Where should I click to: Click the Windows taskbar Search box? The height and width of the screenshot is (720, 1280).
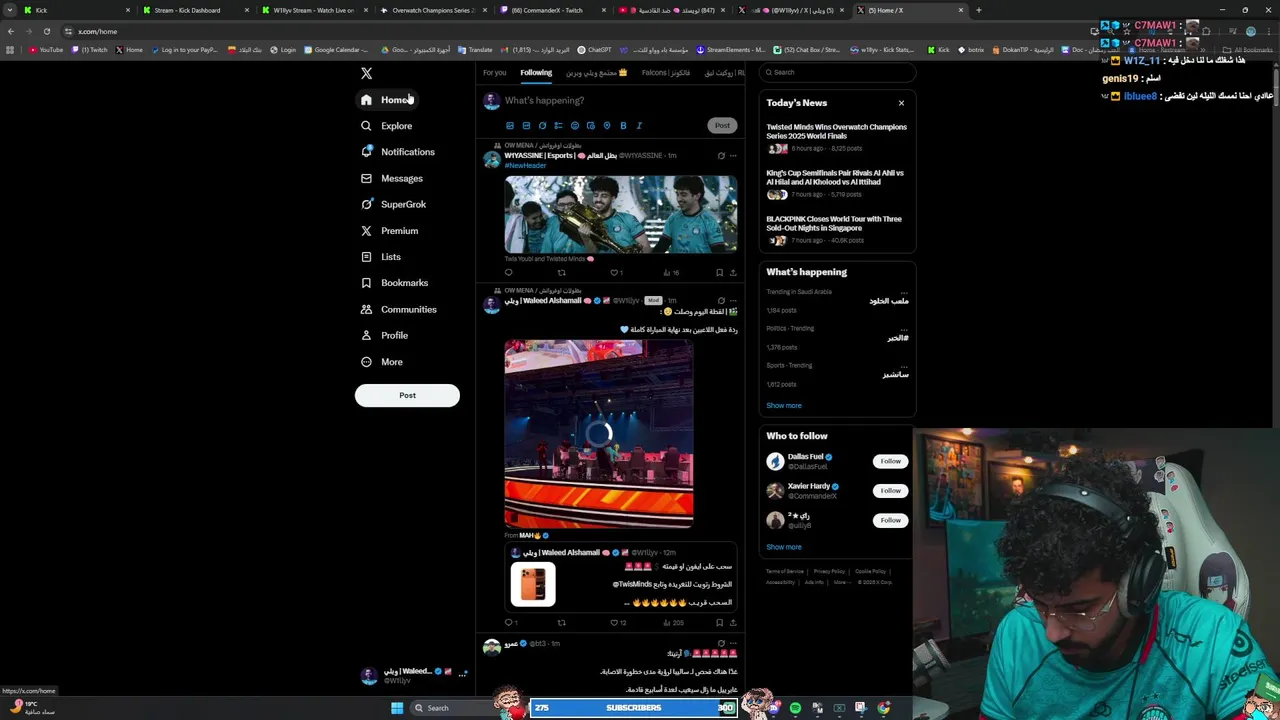click(x=453, y=708)
